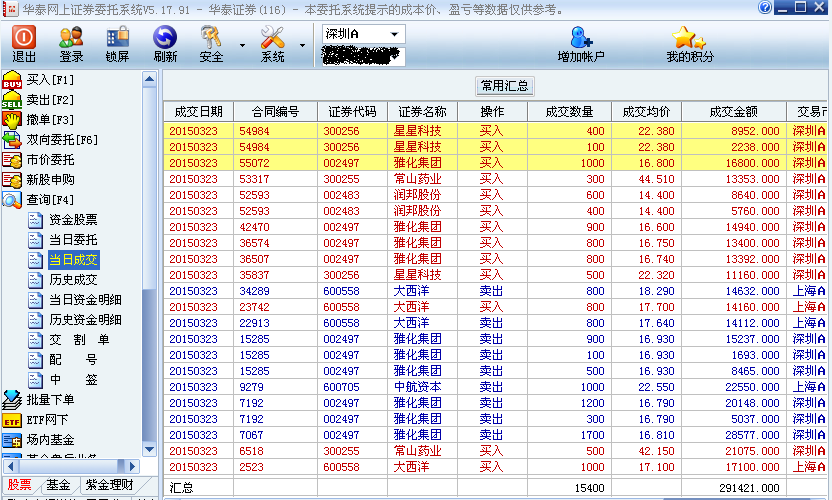
Task: Click the 退出 (exit) toolbar icon
Action: 24,44
